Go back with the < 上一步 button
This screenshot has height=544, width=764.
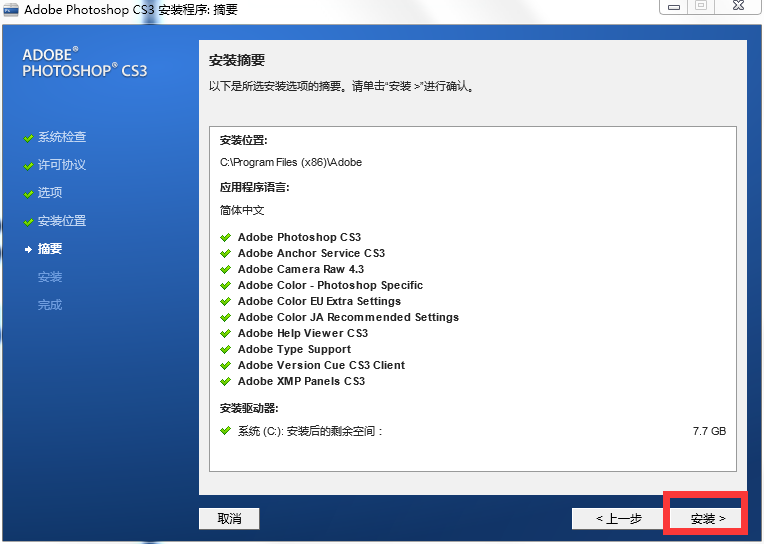click(x=619, y=518)
